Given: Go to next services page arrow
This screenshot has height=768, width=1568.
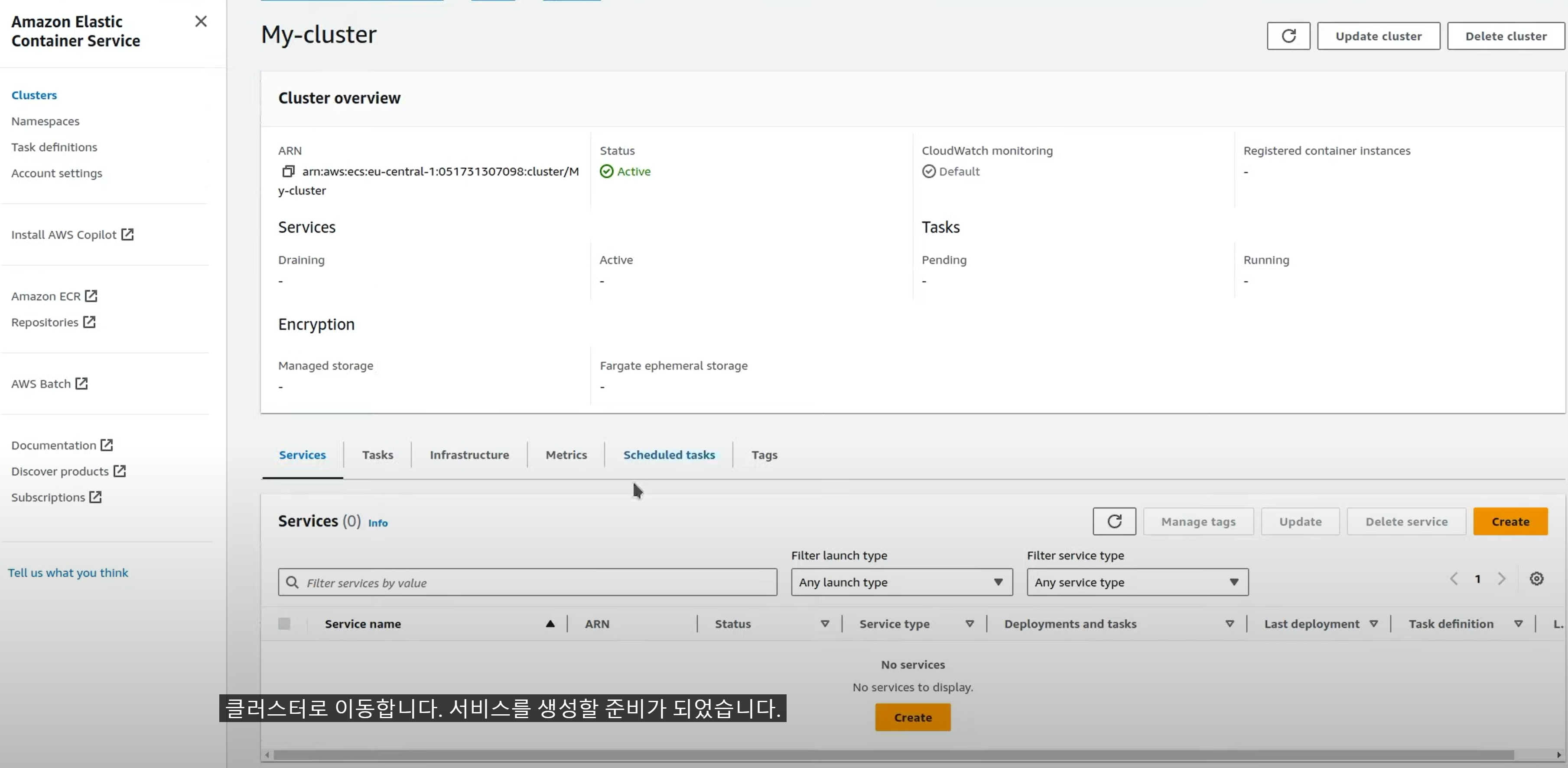Looking at the screenshot, I should (x=1502, y=579).
